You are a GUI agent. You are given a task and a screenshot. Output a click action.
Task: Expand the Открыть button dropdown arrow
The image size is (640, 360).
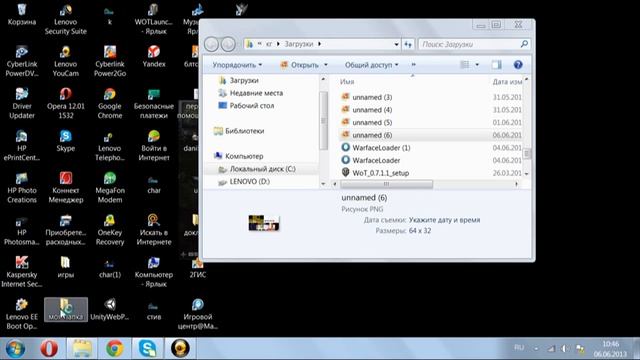pyautogui.click(x=326, y=65)
